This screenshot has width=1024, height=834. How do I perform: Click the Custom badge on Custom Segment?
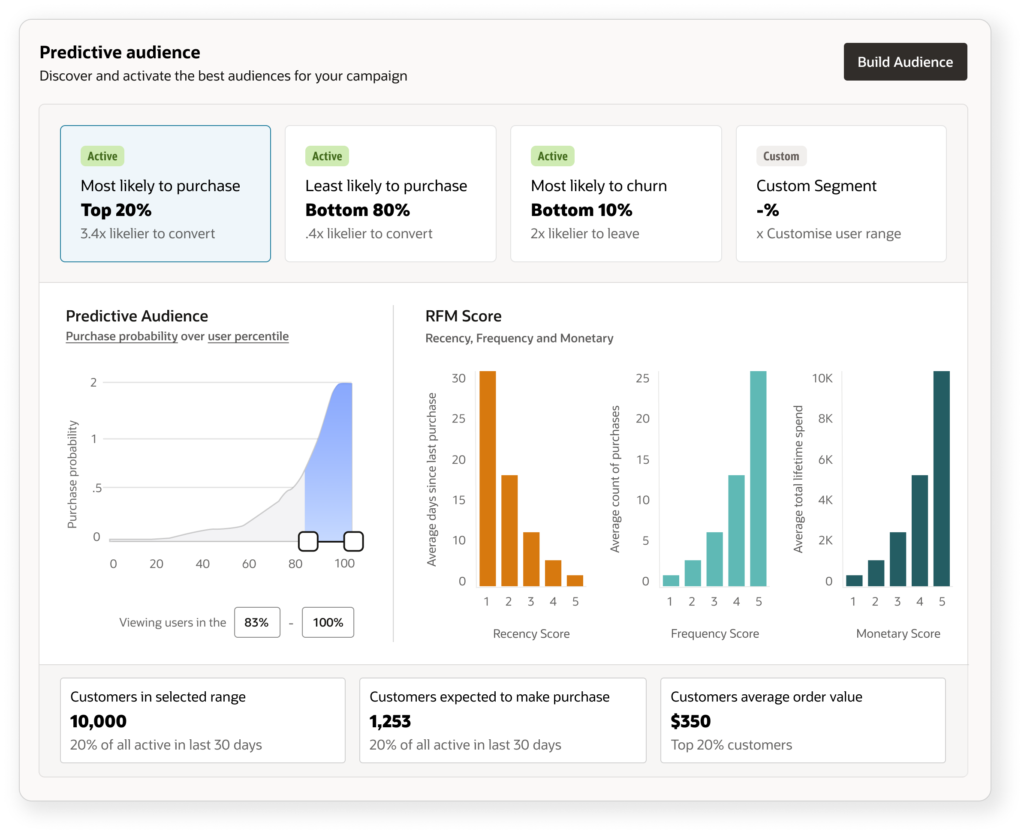click(781, 156)
